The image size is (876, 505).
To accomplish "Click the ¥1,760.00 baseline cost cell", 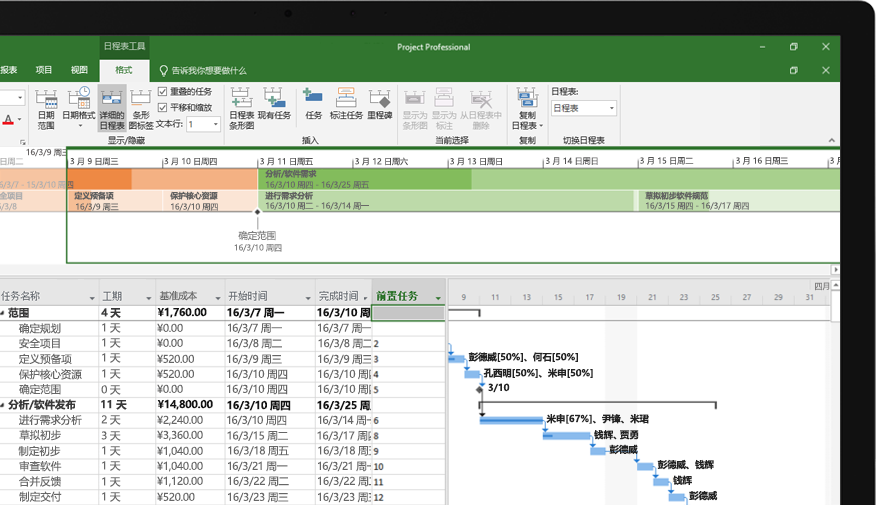I will tap(190, 313).
